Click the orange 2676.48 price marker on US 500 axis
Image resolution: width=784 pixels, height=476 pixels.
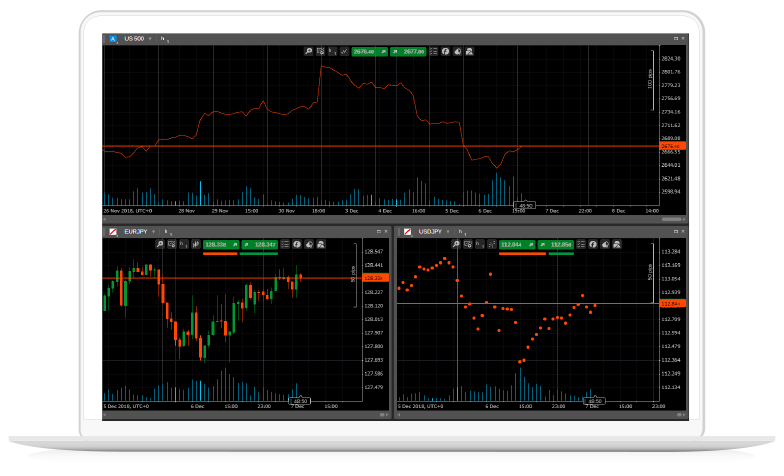click(672, 146)
